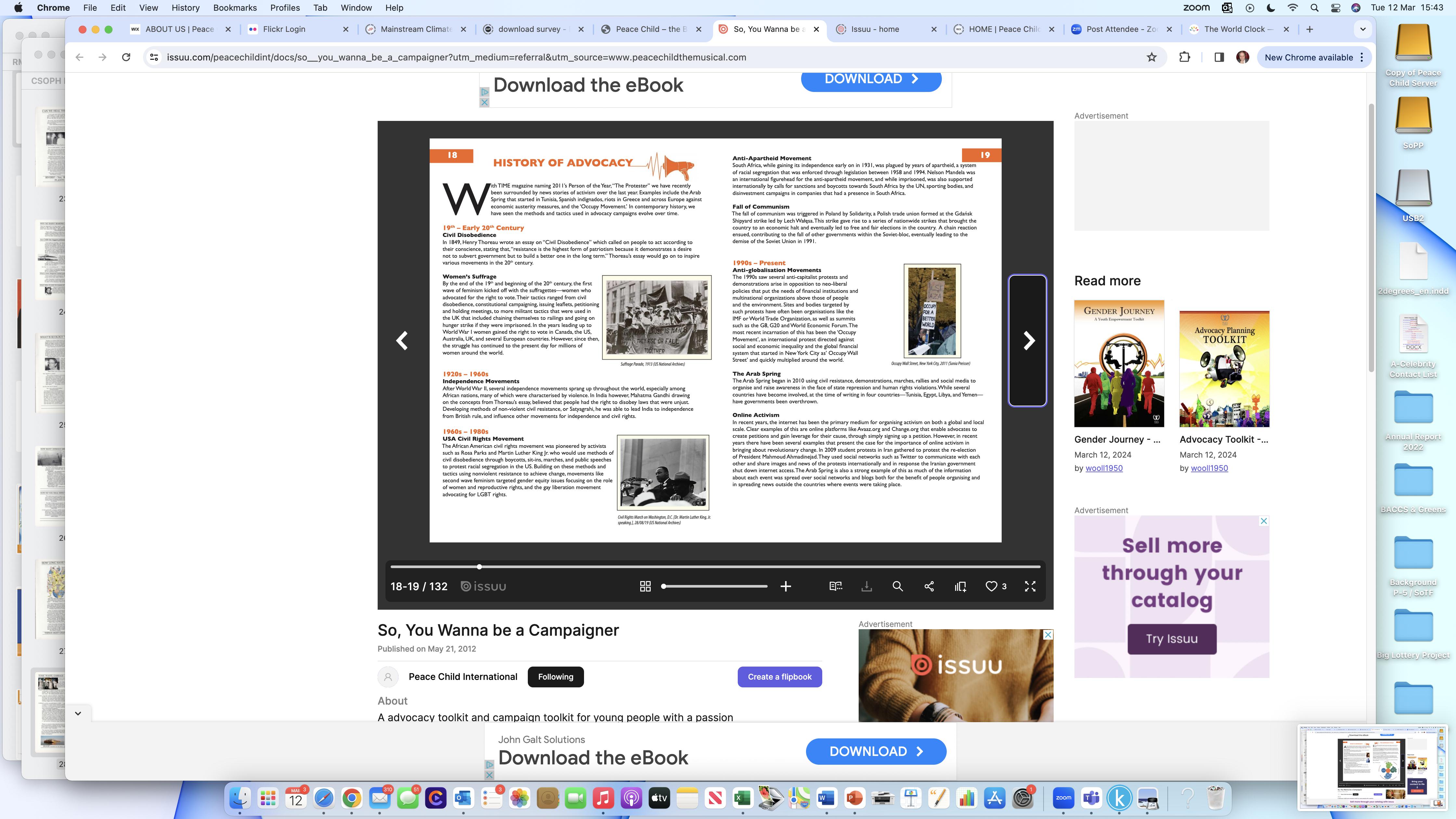The height and width of the screenshot is (819, 1456).
Task: Bookmark this page with the star icon
Action: [1151, 57]
